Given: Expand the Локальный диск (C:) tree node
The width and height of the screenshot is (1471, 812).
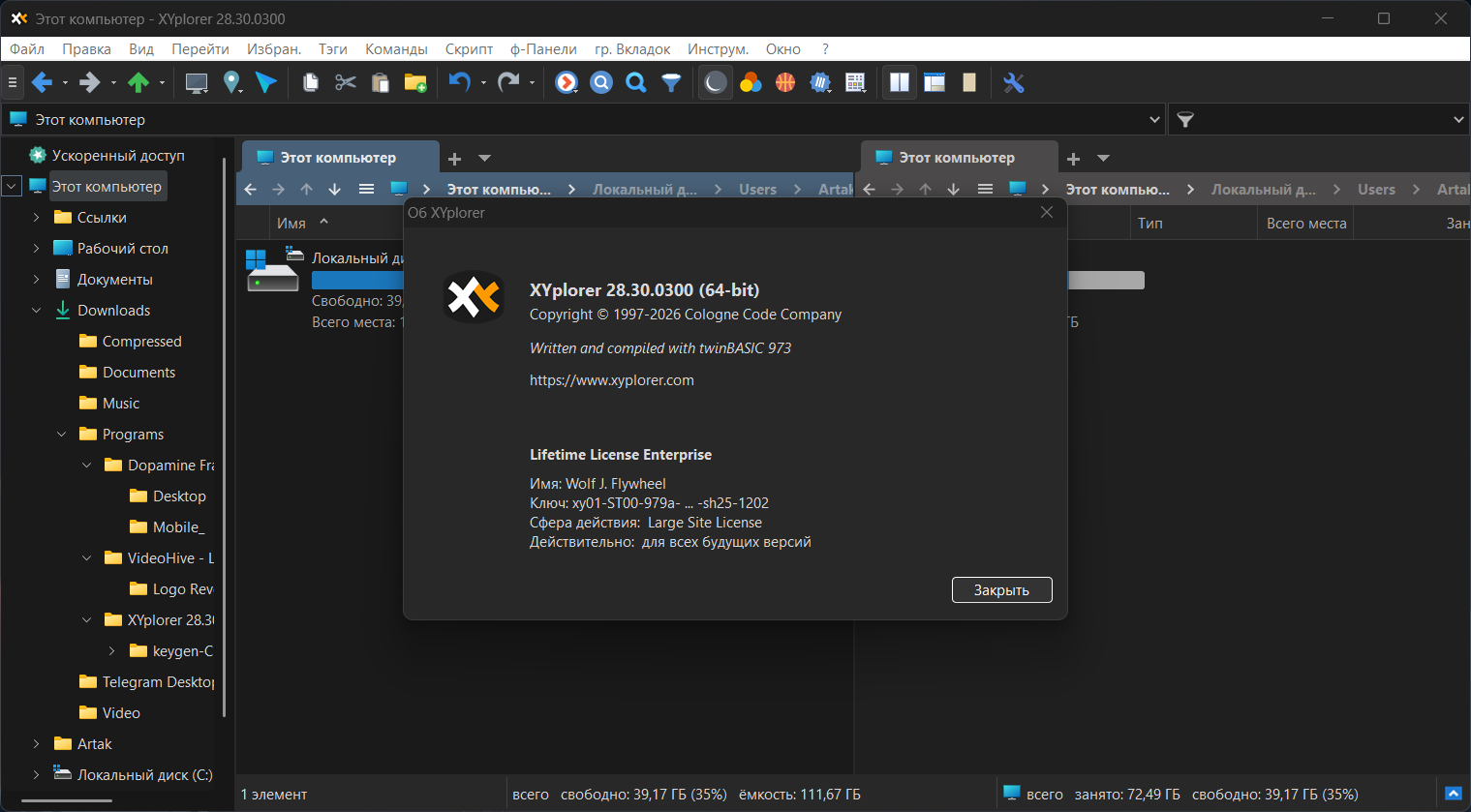Looking at the screenshot, I should (36, 775).
